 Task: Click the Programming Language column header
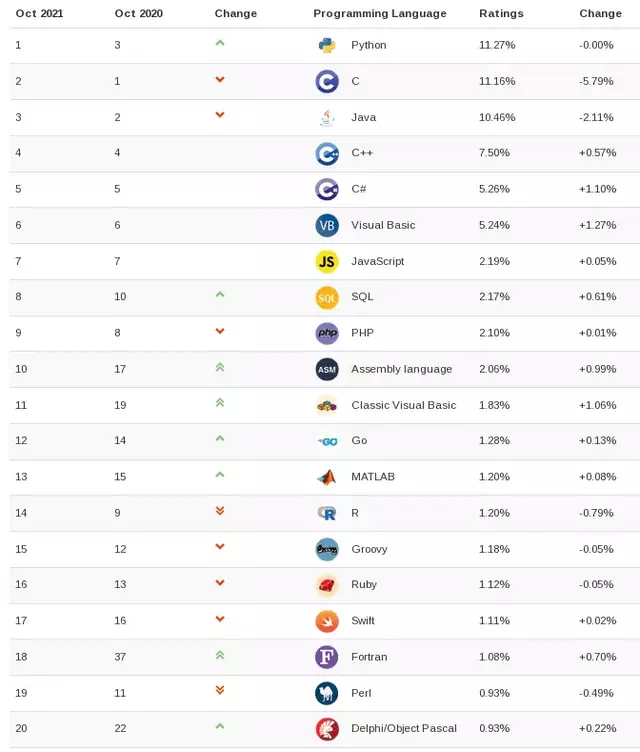click(379, 13)
